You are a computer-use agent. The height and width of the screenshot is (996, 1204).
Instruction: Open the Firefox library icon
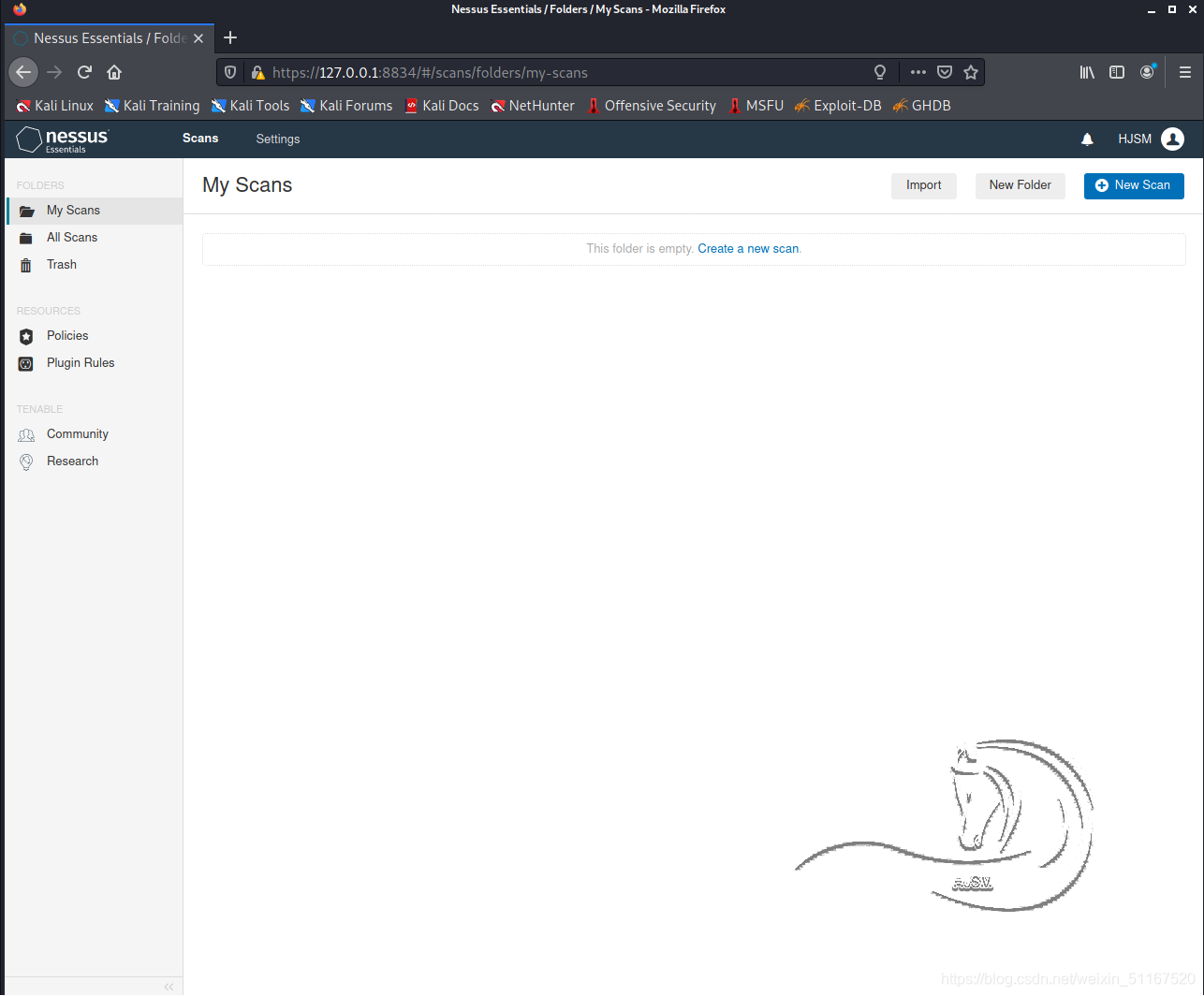[x=1087, y=72]
